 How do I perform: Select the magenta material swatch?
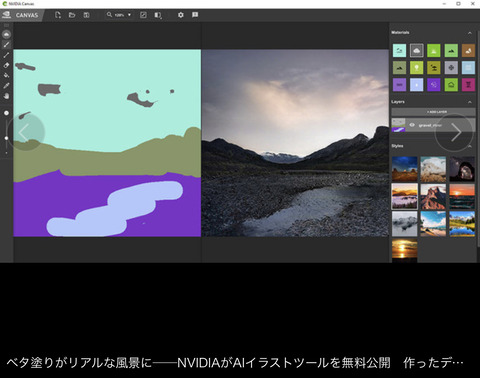click(x=468, y=85)
